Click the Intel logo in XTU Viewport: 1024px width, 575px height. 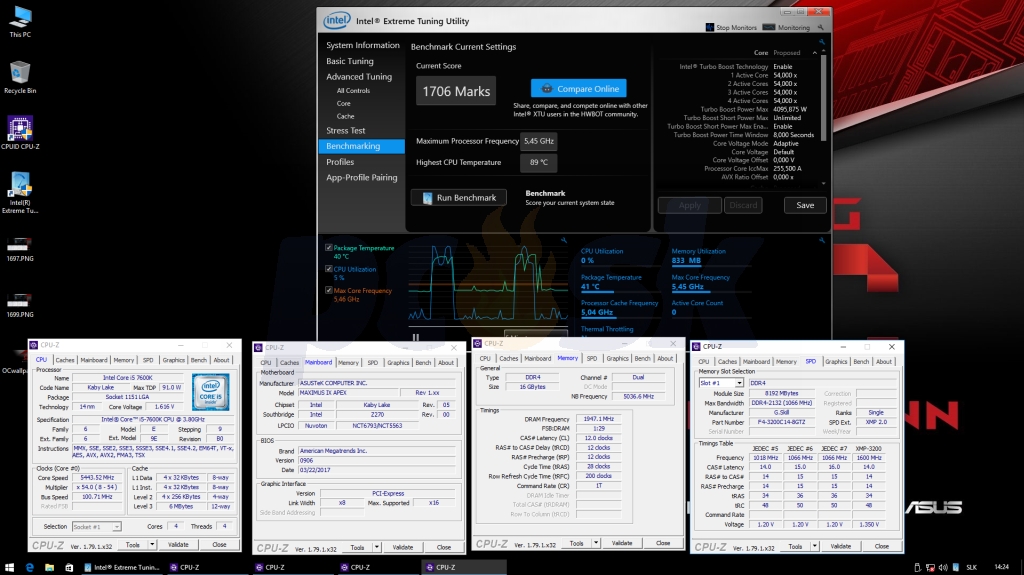[x=337, y=20]
